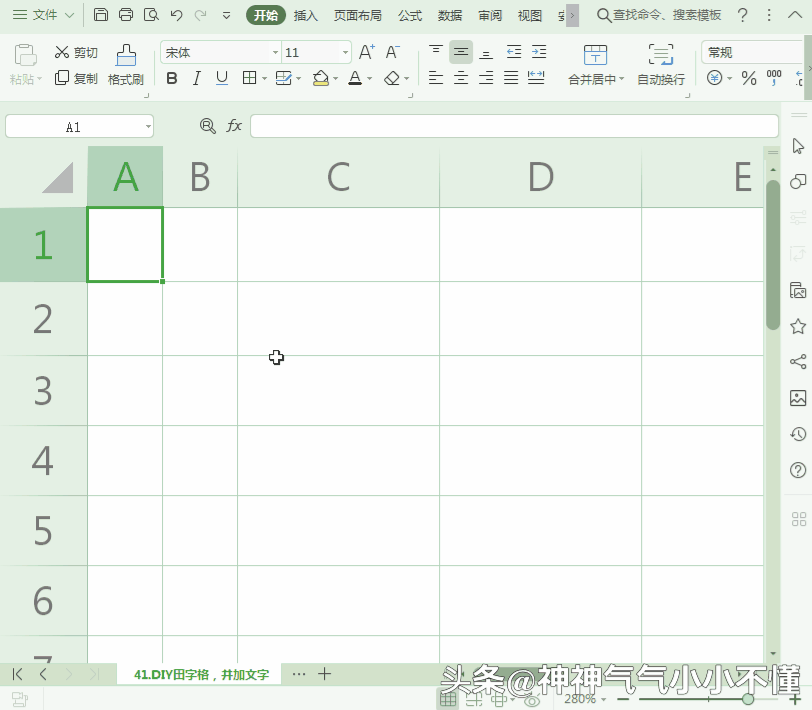Image resolution: width=812 pixels, height=710 pixels.
Task: Collapse the ribbon with the up chevron
Action: click(794, 15)
